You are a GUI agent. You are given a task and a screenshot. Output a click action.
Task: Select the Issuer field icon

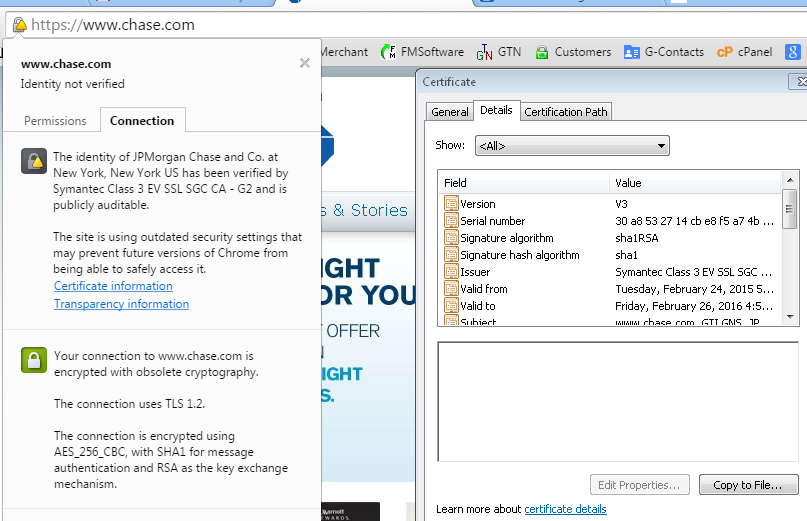(x=451, y=271)
